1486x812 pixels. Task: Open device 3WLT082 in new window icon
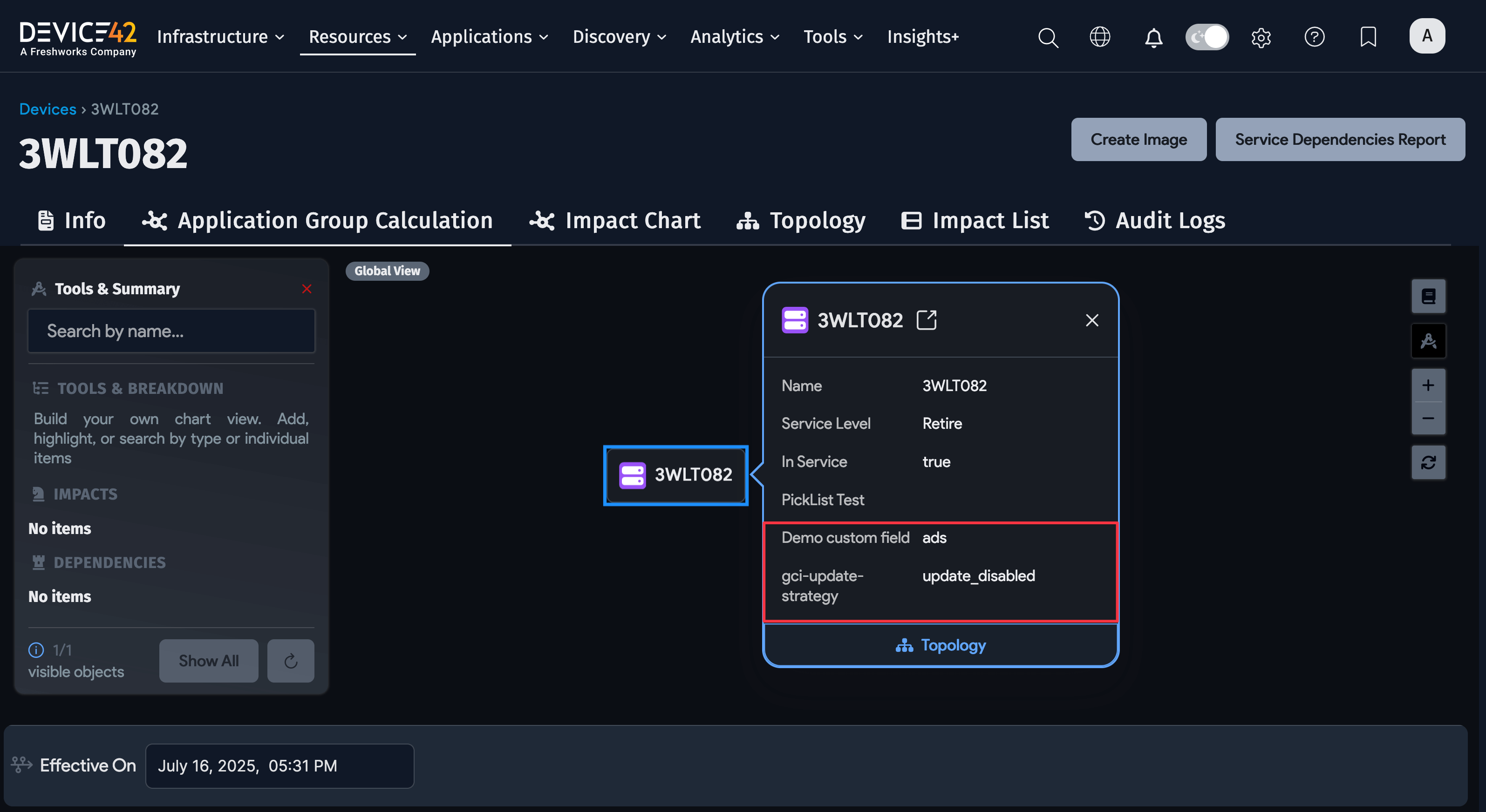[x=927, y=320]
